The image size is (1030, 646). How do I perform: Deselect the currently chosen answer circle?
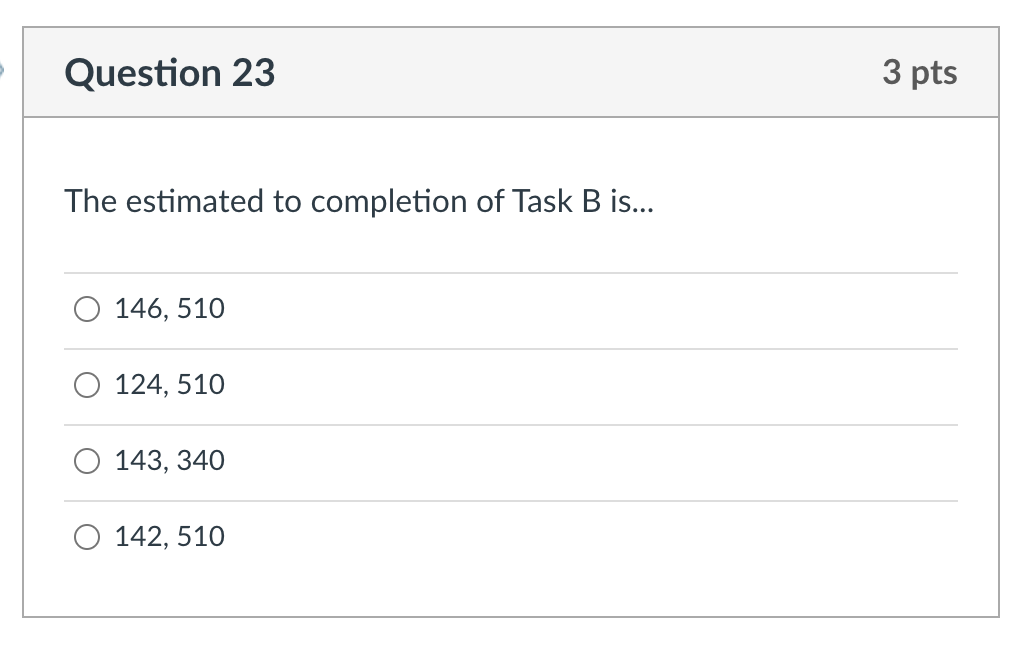coord(87,309)
